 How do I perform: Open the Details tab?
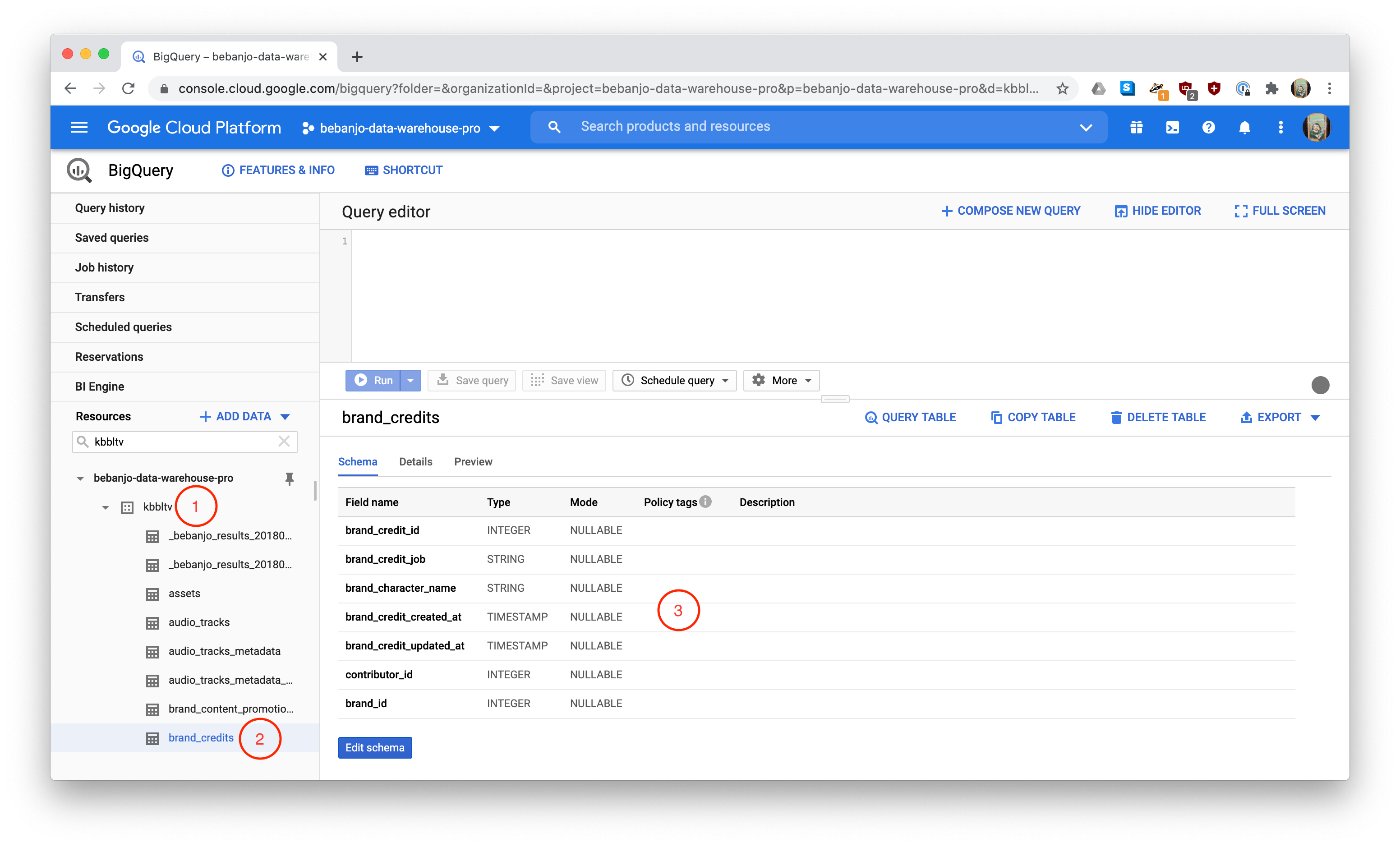[x=415, y=462]
